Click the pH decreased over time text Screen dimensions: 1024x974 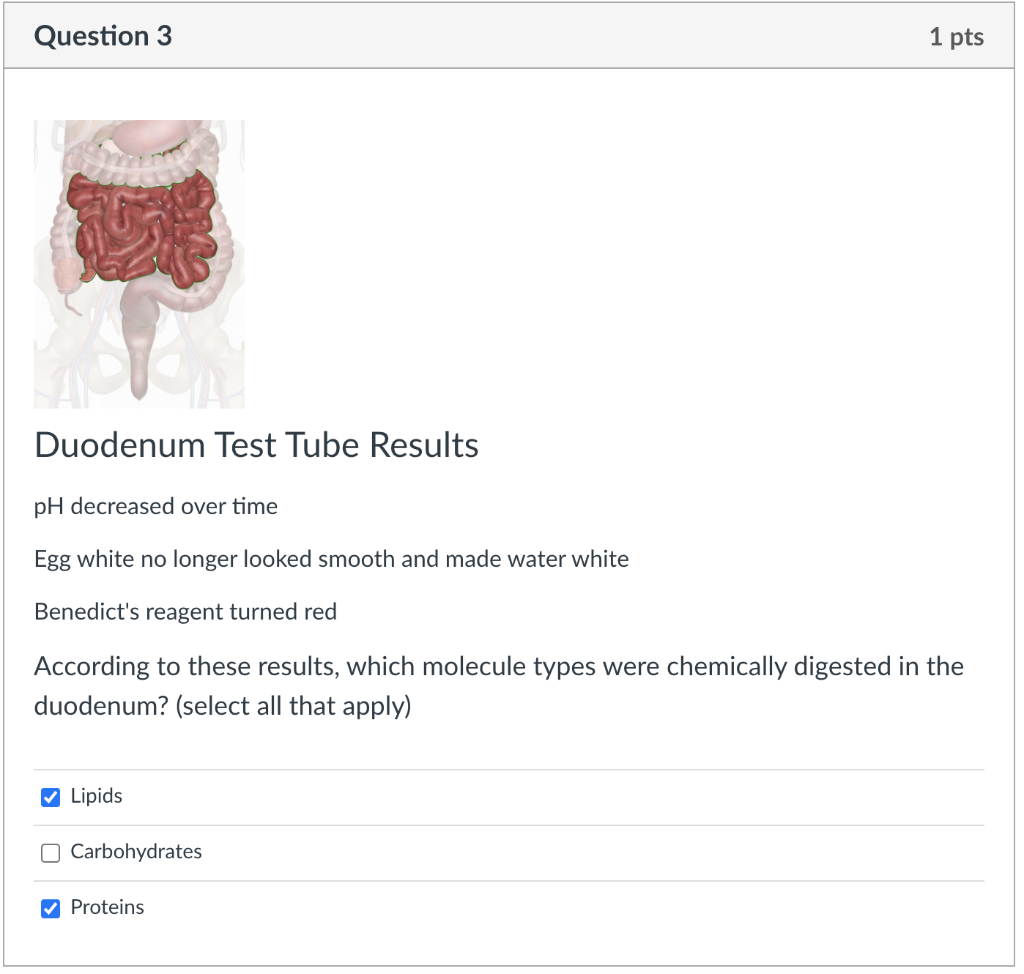click(155, 506)
